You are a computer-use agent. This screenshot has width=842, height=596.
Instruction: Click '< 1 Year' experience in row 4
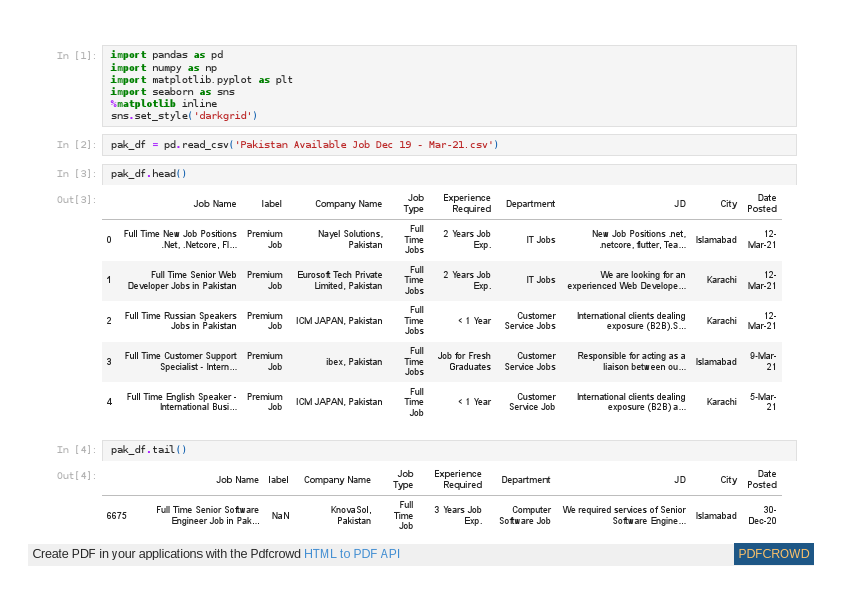tap(474, 402)
